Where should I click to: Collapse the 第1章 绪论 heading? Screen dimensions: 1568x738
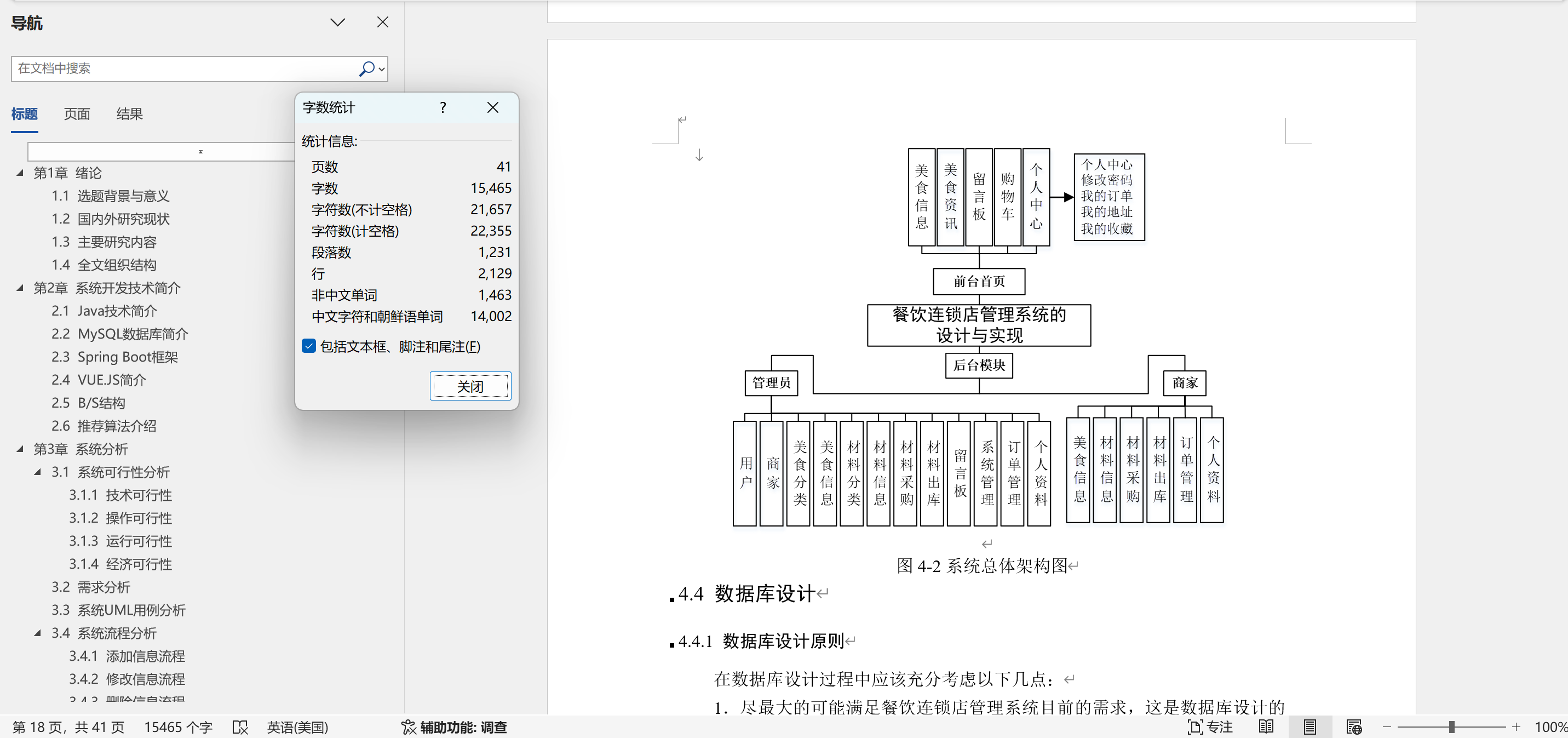pyautogui.click(x=20, y=173)
